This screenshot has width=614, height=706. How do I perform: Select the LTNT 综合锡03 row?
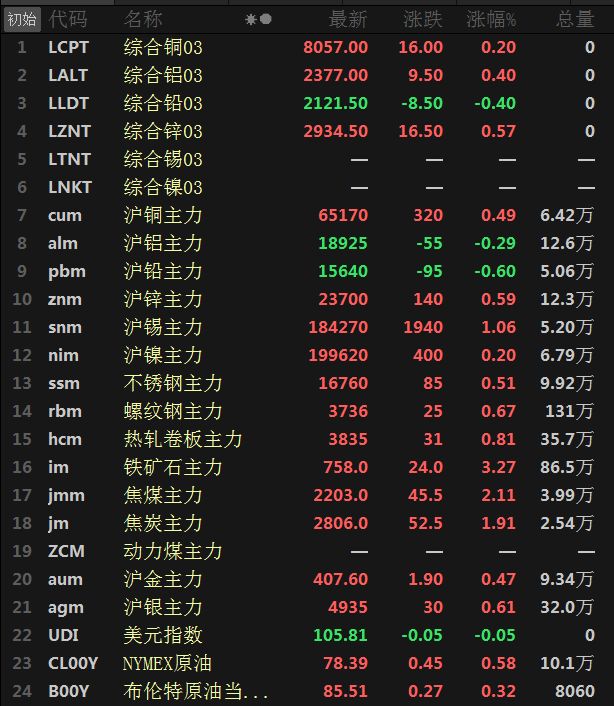pyautogui.click(x=307, y=159)
